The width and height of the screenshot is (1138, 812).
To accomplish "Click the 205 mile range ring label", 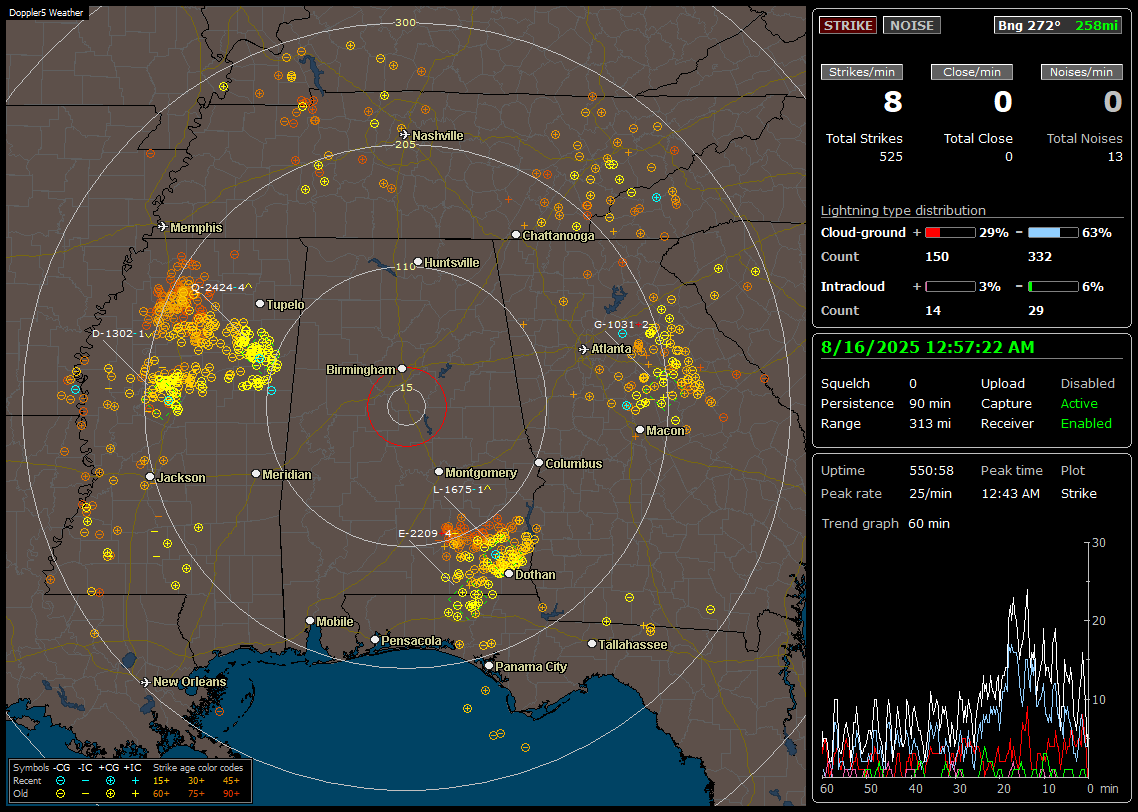I will pos(405,144).
